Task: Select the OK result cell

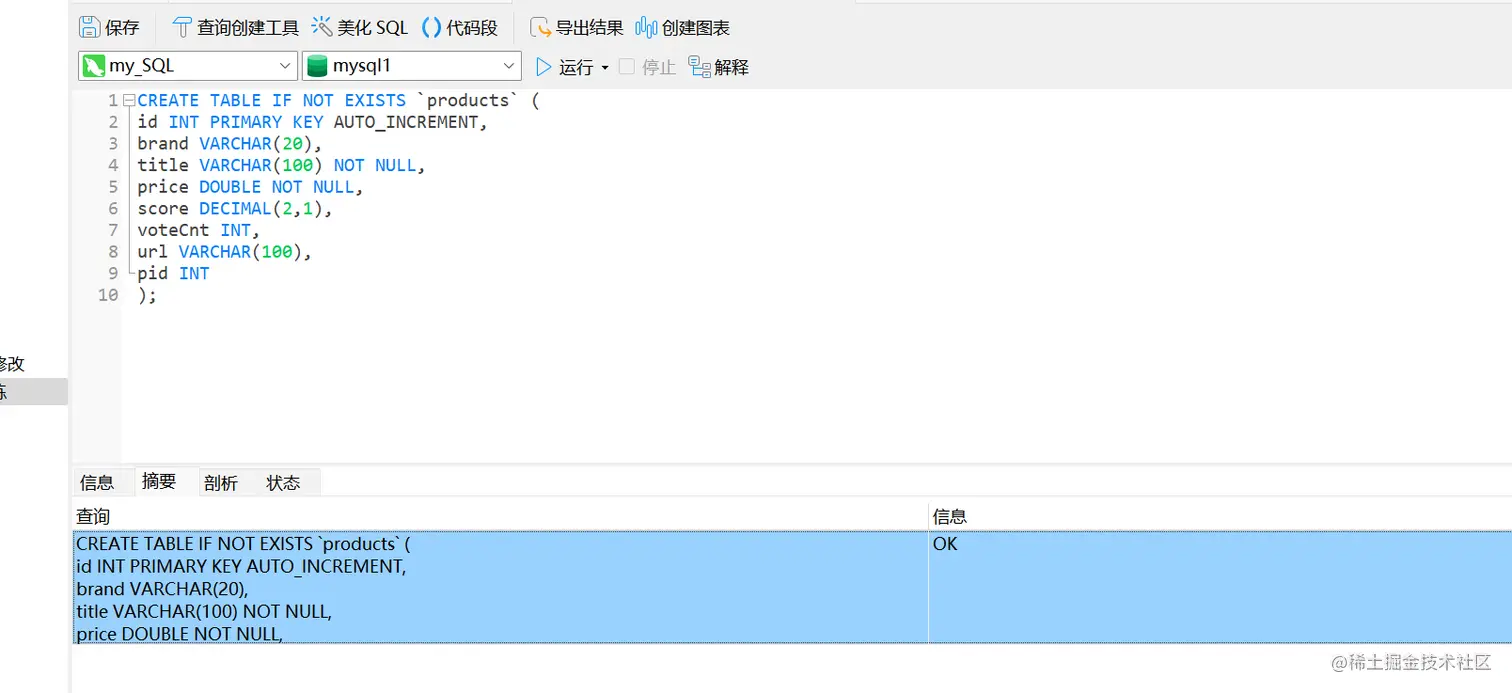Action: tap(1220, 588)
